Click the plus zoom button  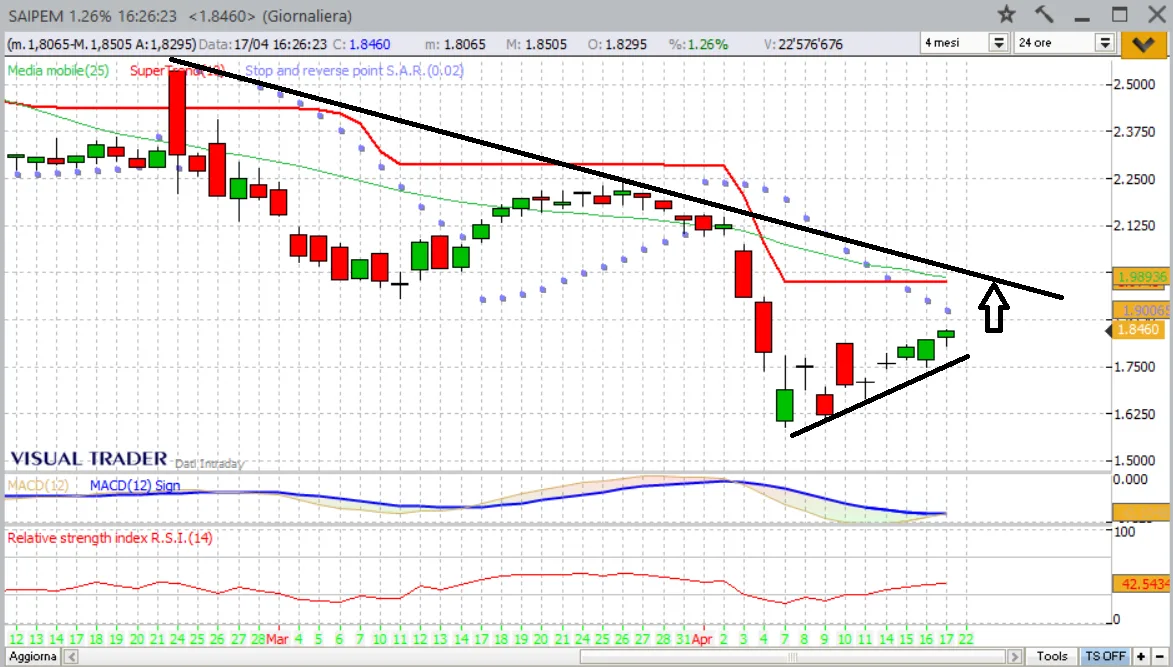[x=1141, y=656]
